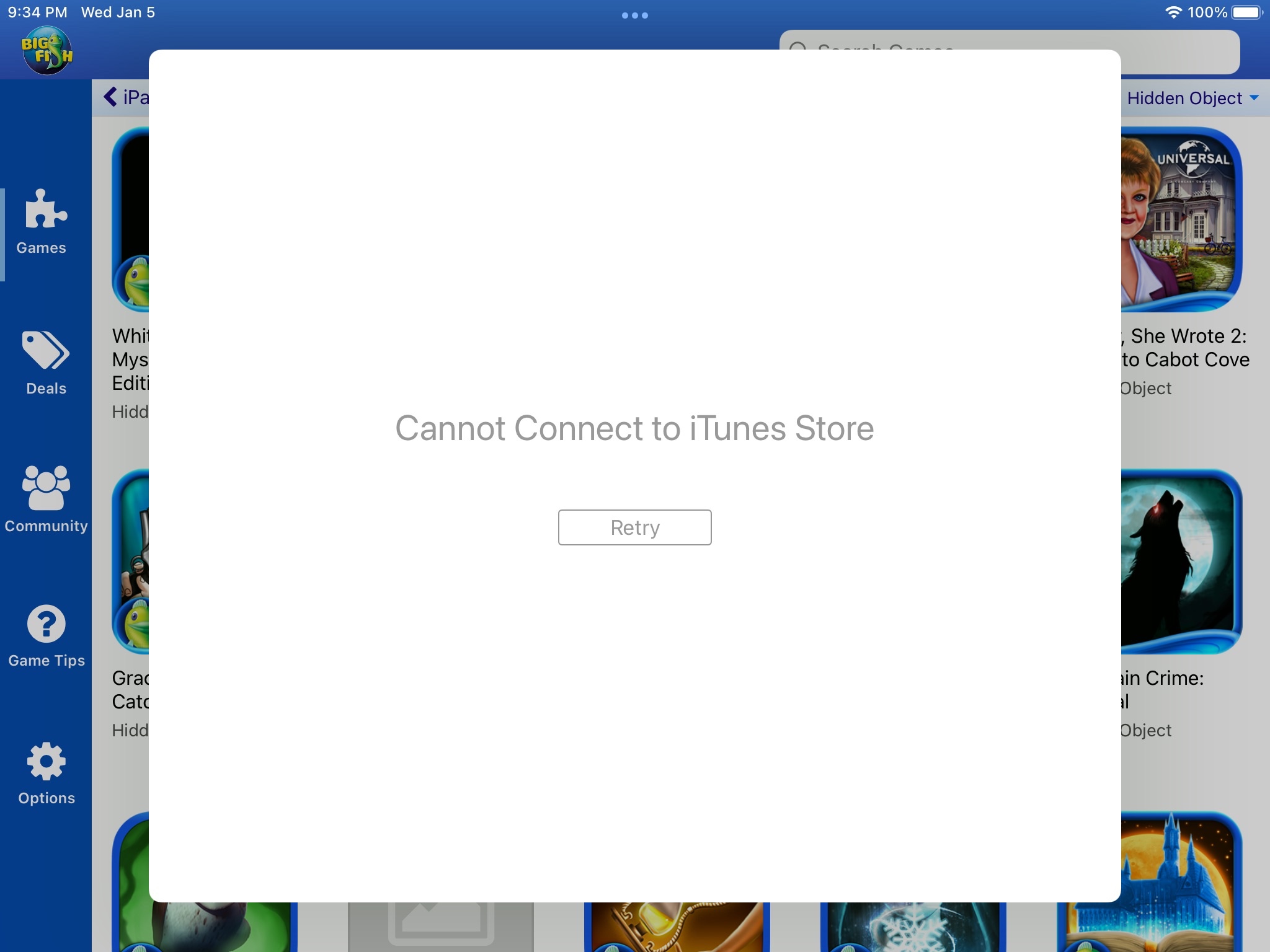
Task: Select the golden key game thumbnail
Action: (676, 927)
